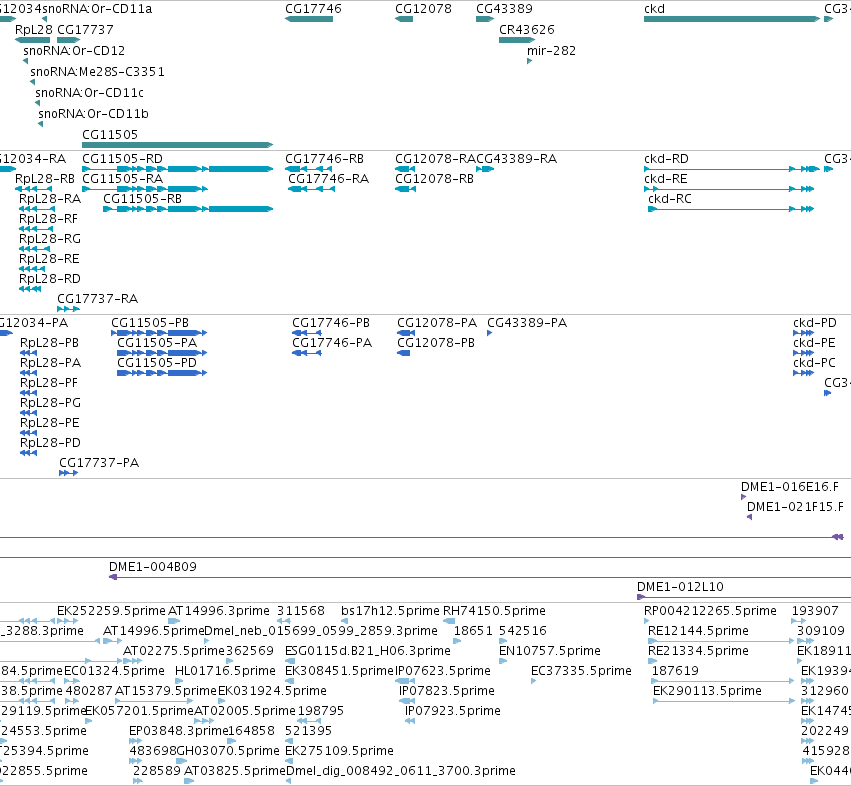
Task: Click transcript ckd-RD label
Action: coord(666,159)
